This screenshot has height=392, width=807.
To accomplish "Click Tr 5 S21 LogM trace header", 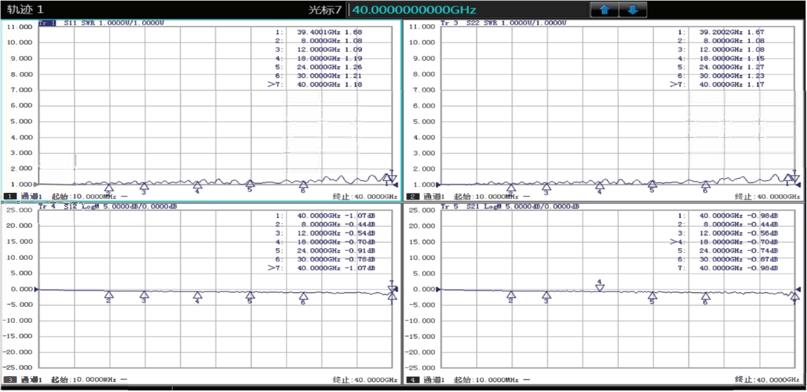I will [x=510, y=206].
